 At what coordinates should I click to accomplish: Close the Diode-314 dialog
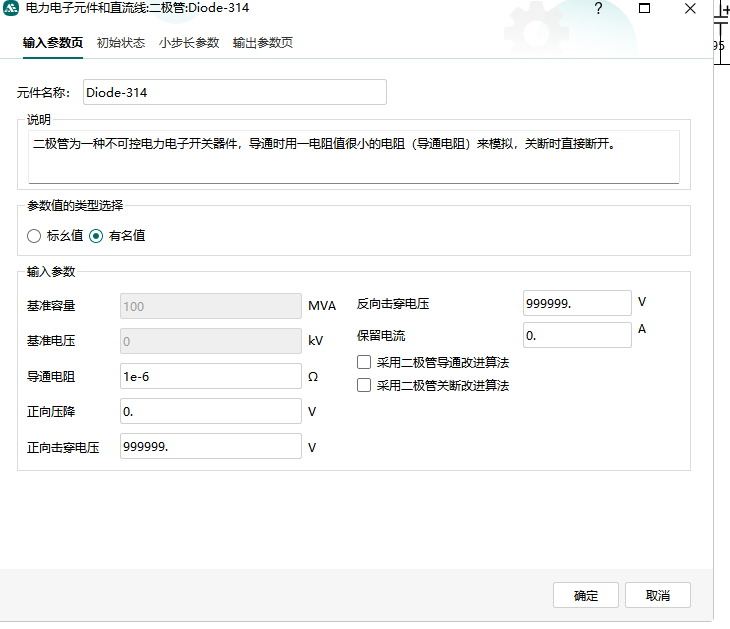[x=690, y=9]
